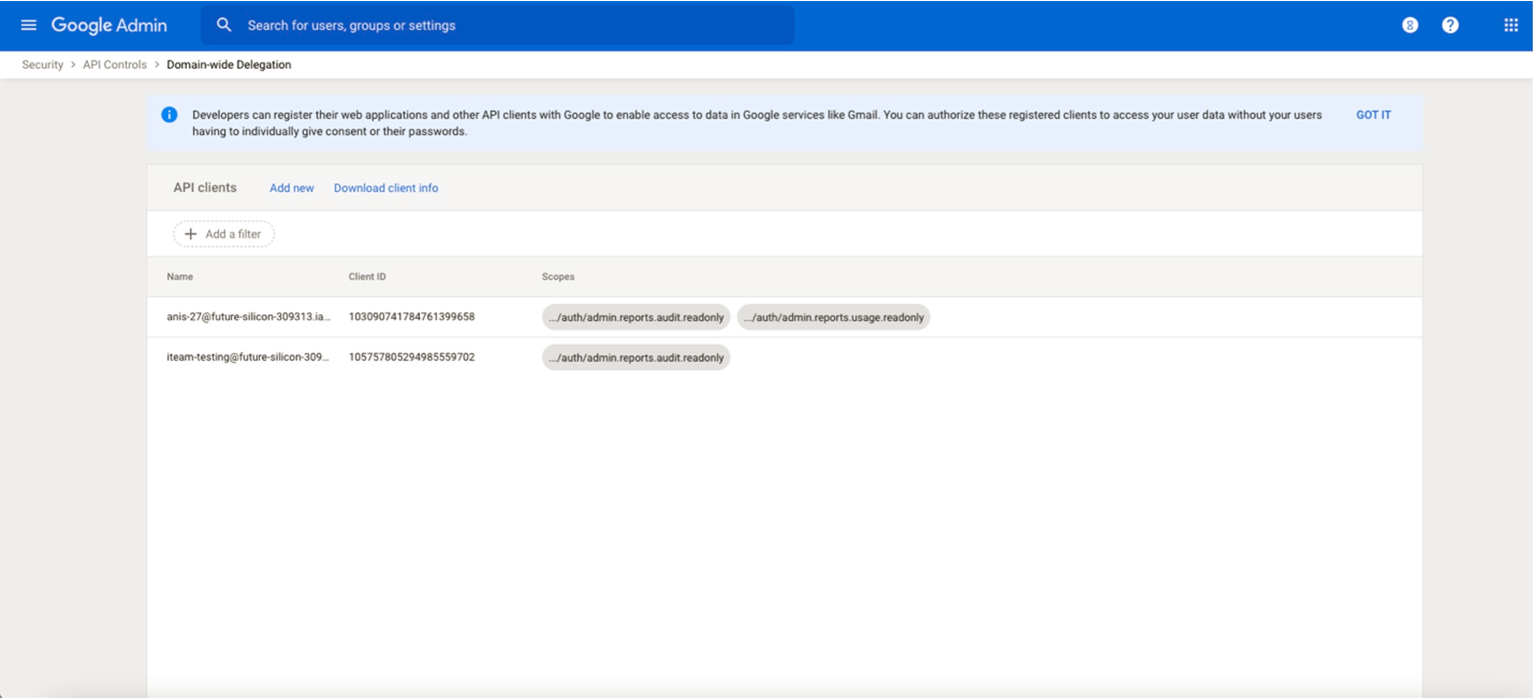This screenshot has width=1534, height=699.
Task: Select the anis-27 API client row
Action: pyautogui.click(x=248, y=317)
